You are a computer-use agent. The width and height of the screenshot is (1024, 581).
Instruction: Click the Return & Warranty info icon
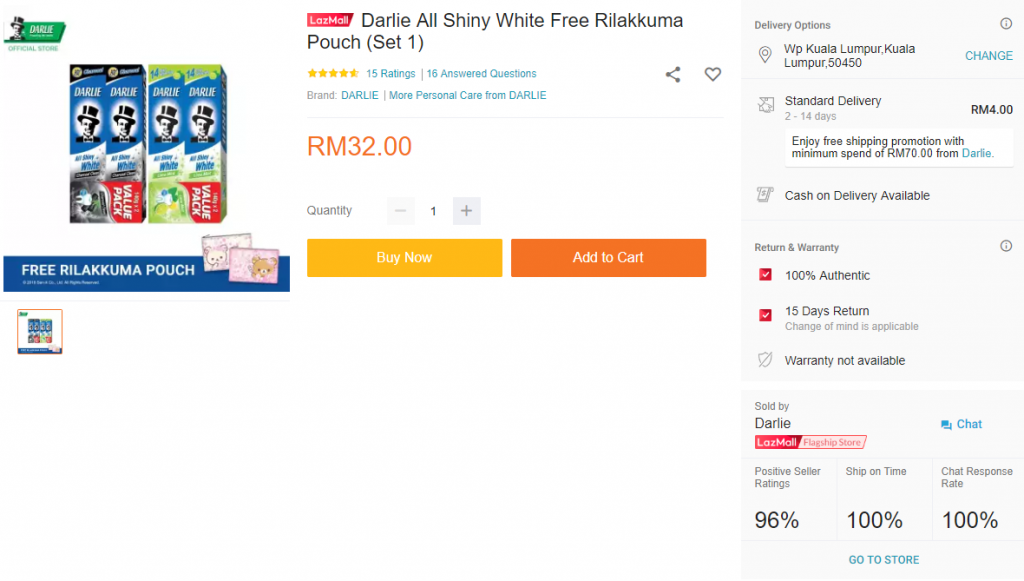click(1006, 246)
